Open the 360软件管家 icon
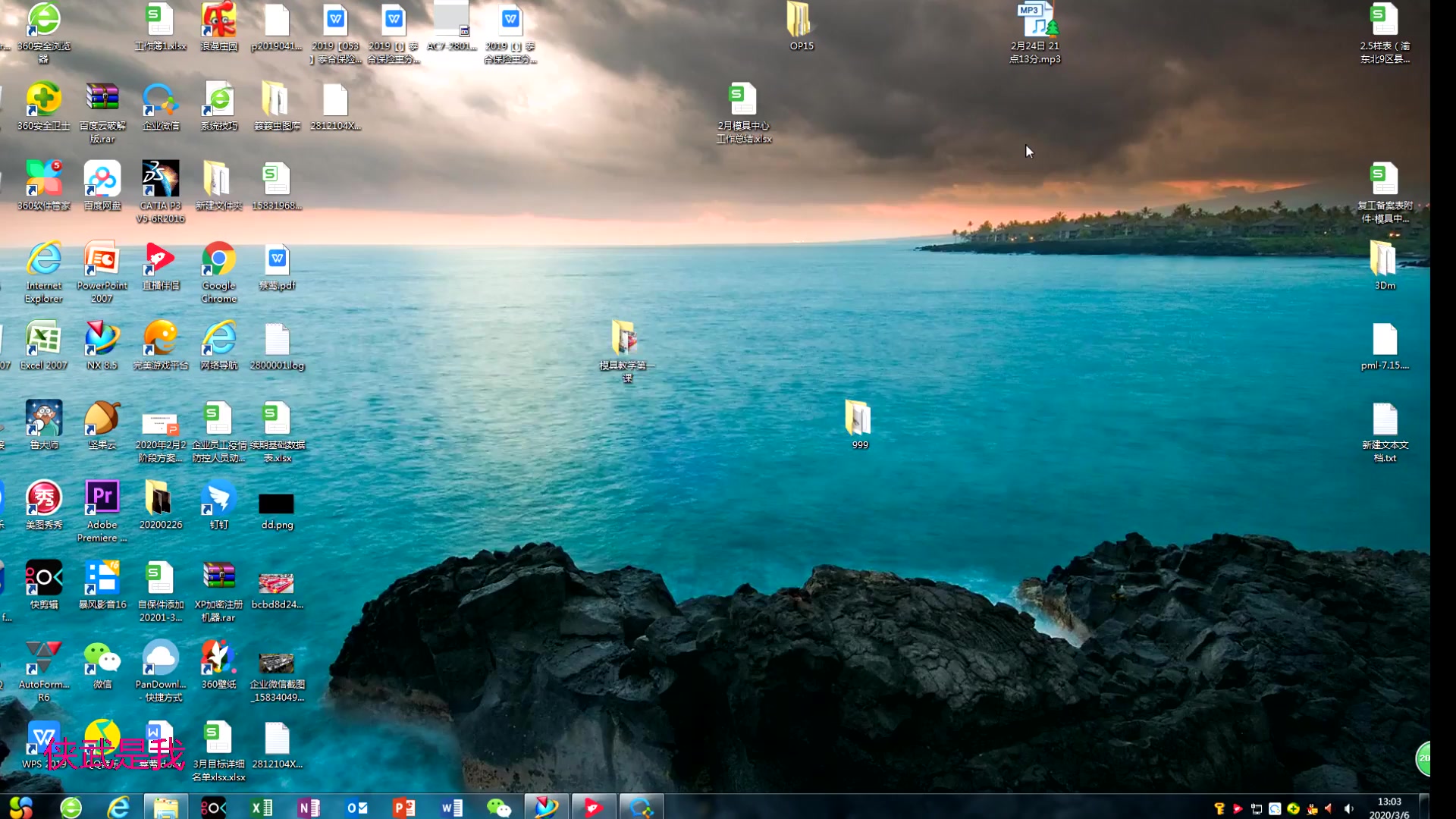This screenshot has height=819, width=1456. 44,186
